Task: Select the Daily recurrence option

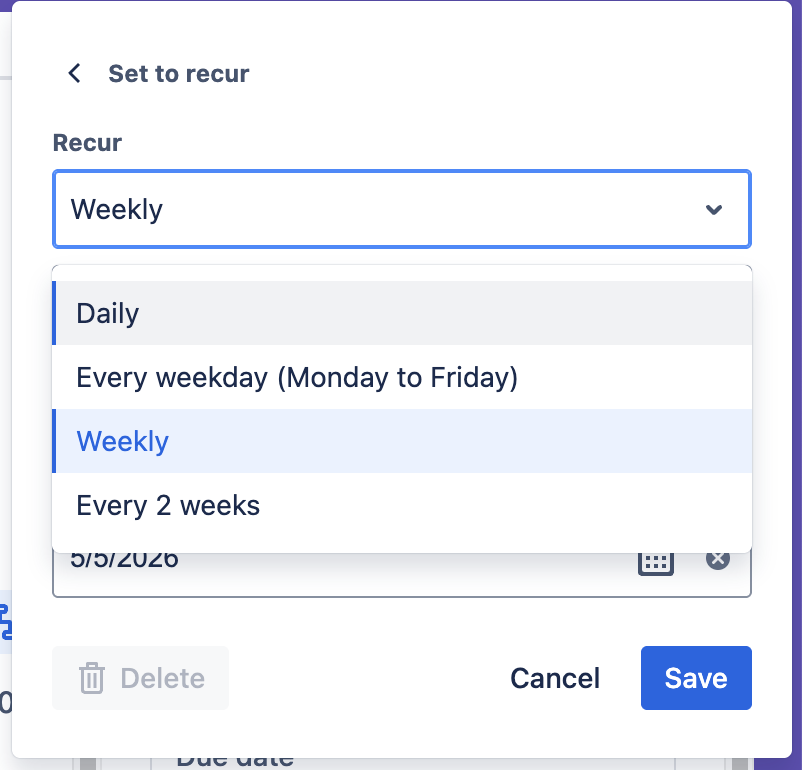Action: (x=108, y=313)
